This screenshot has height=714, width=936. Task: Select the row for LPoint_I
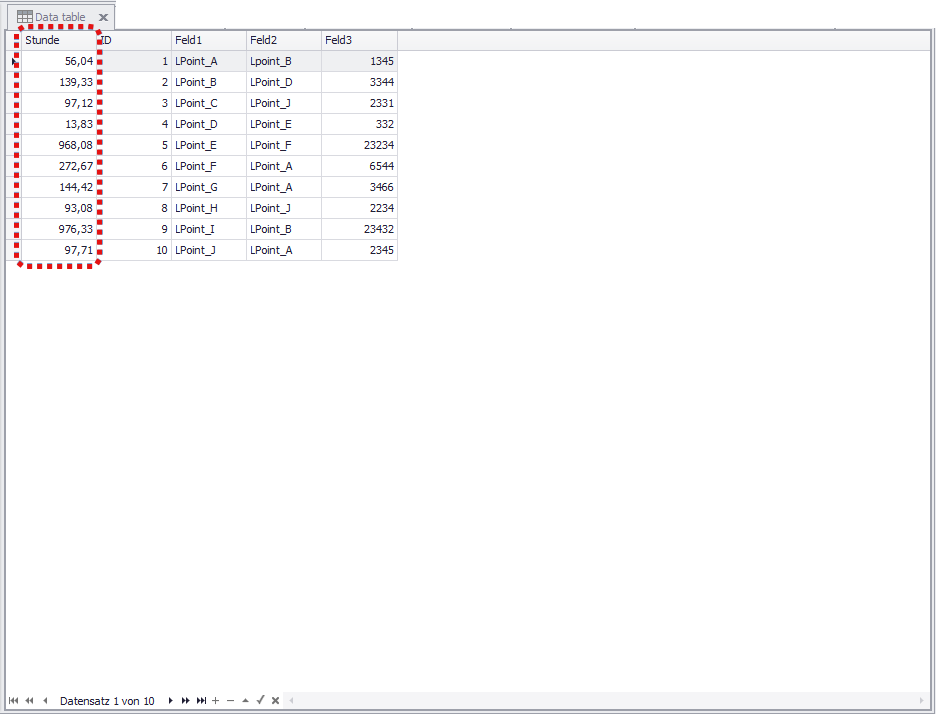[195, 229]
